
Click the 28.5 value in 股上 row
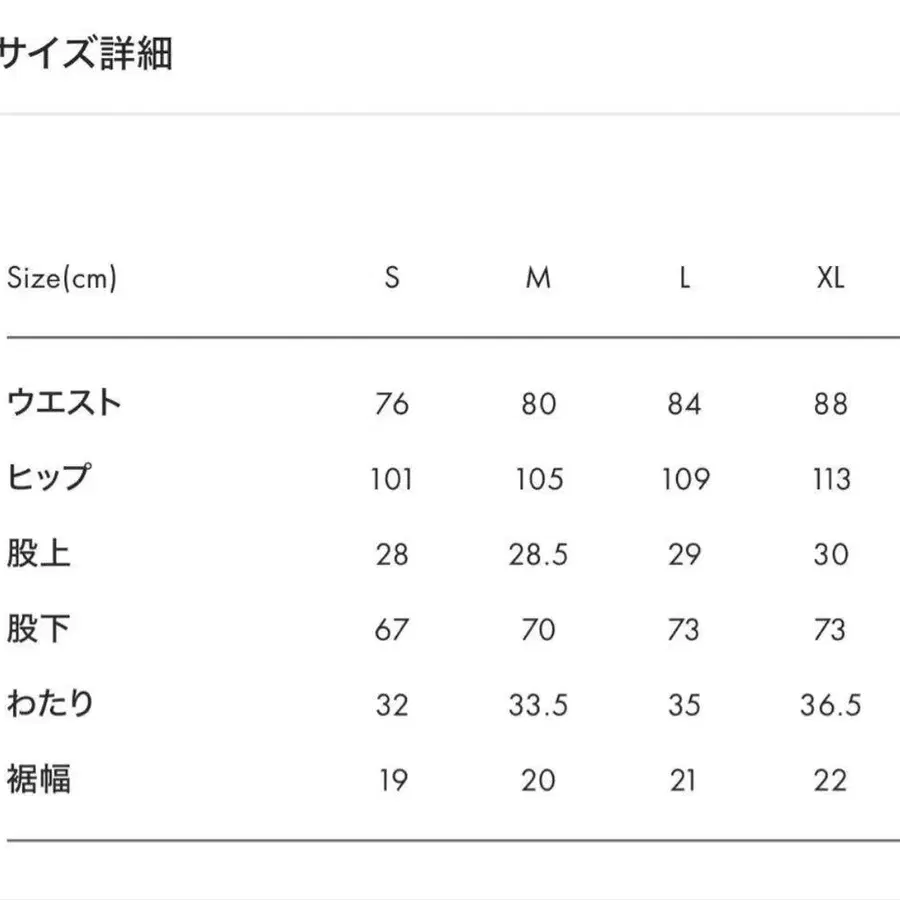[x=538, y=554]
